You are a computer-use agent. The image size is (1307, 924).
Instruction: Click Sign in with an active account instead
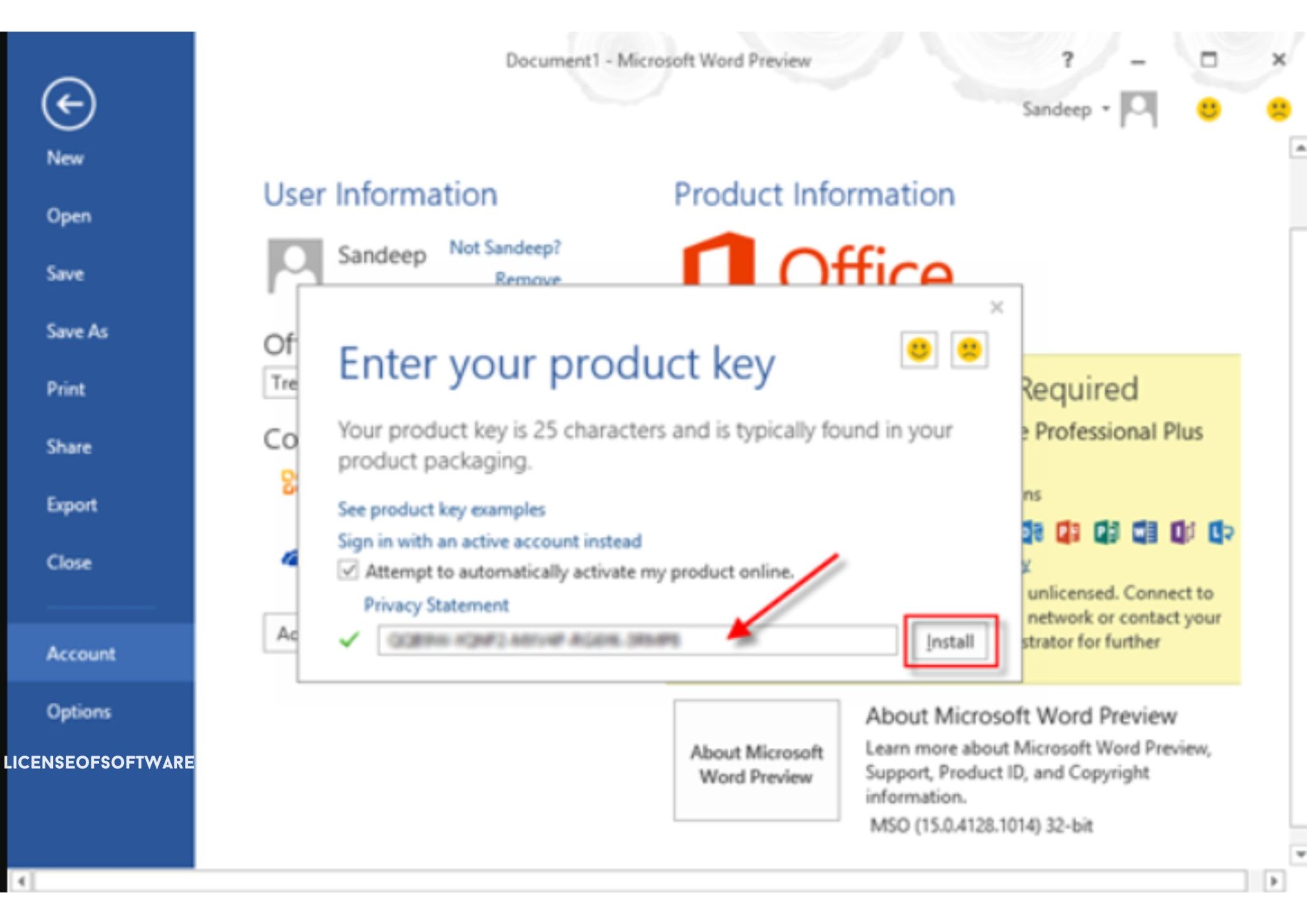pyautogui.click(x=489, y=541)
